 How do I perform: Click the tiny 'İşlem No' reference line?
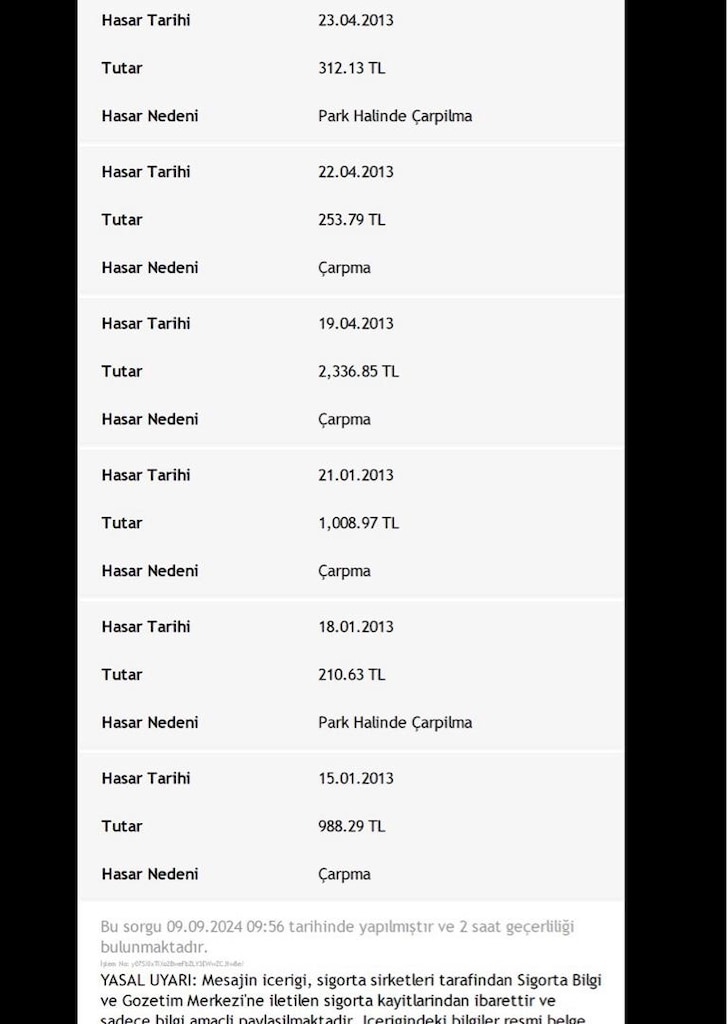(x=172, y=963)
